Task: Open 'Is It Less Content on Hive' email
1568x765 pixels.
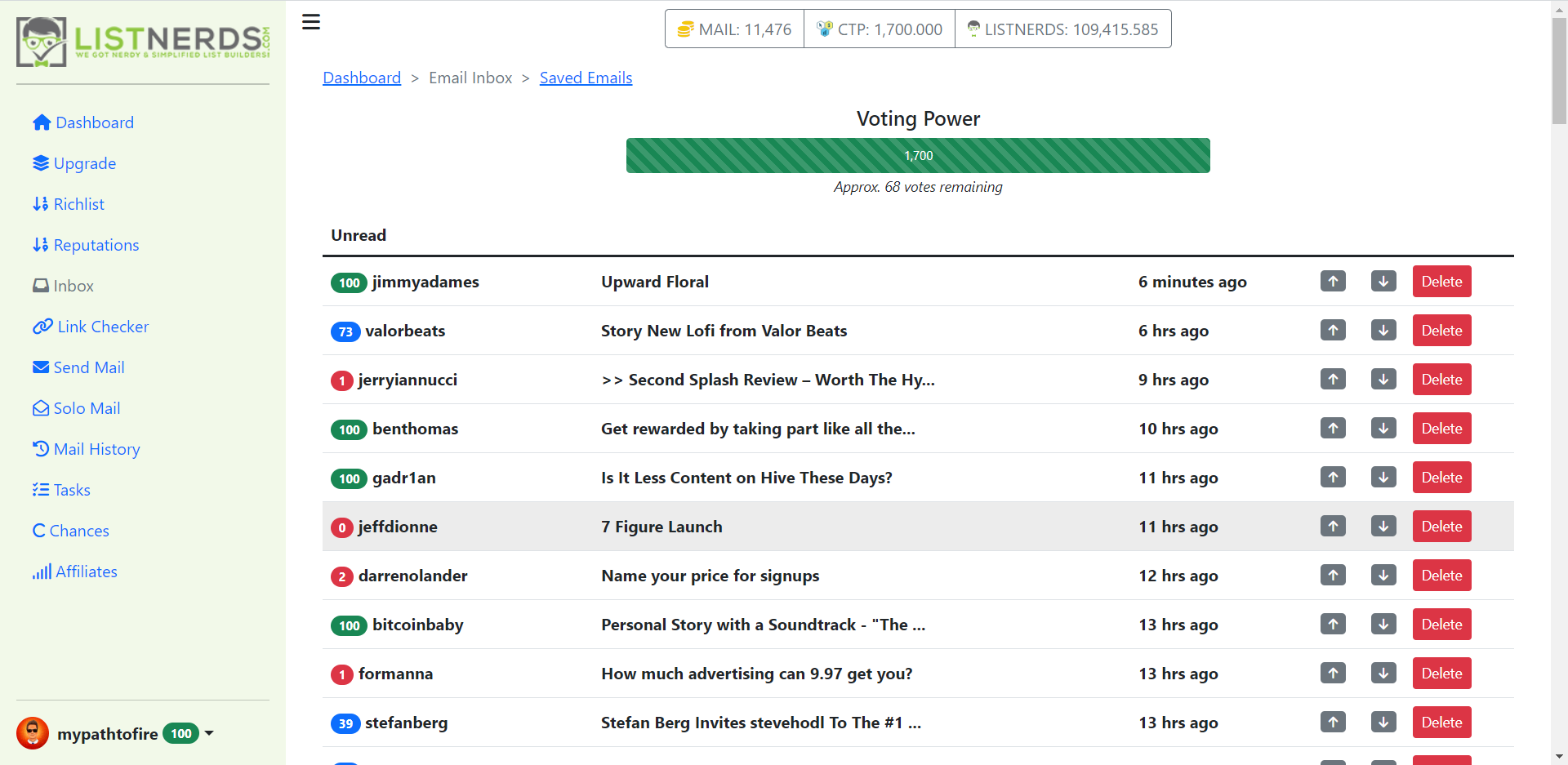Action: coord(746,478)
